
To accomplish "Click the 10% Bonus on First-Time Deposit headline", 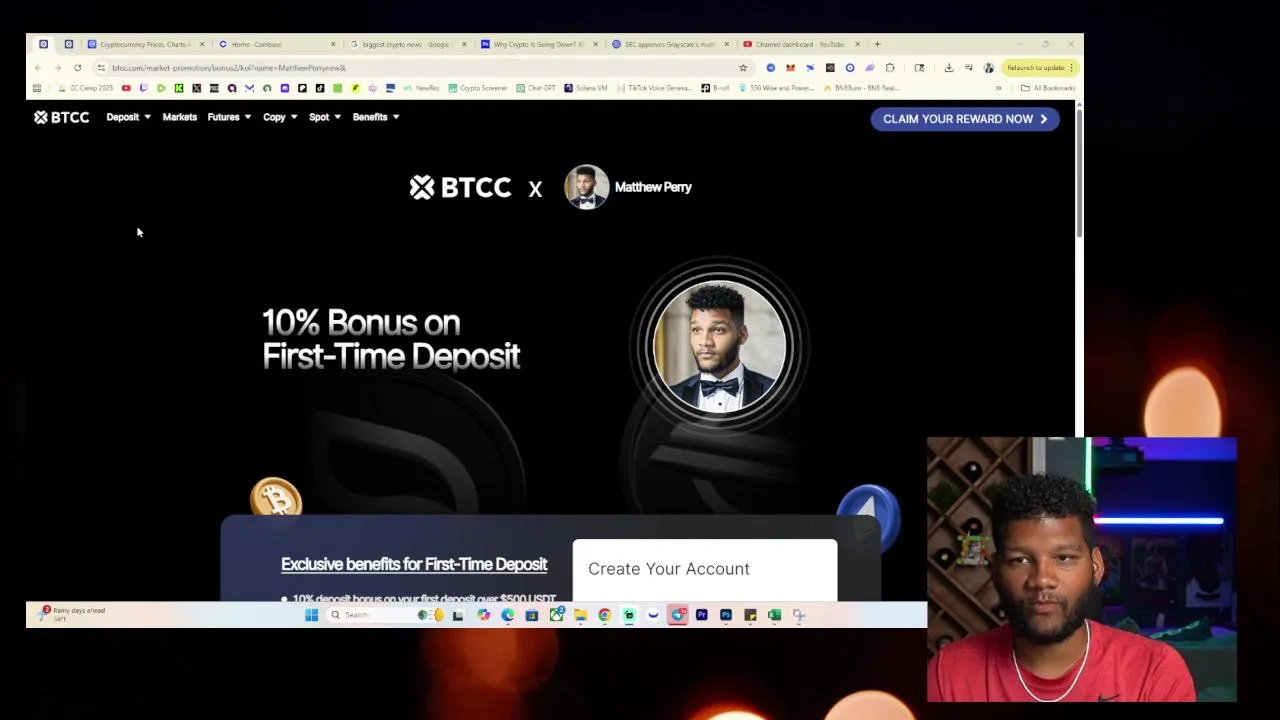I will tap(391, 339).
